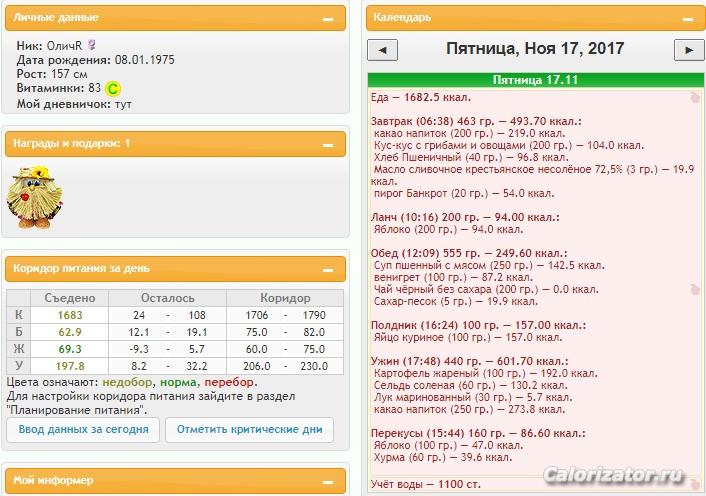Go to previous day in calendar
Viewport: 706px width, 496px height.
tap(383, 50)
